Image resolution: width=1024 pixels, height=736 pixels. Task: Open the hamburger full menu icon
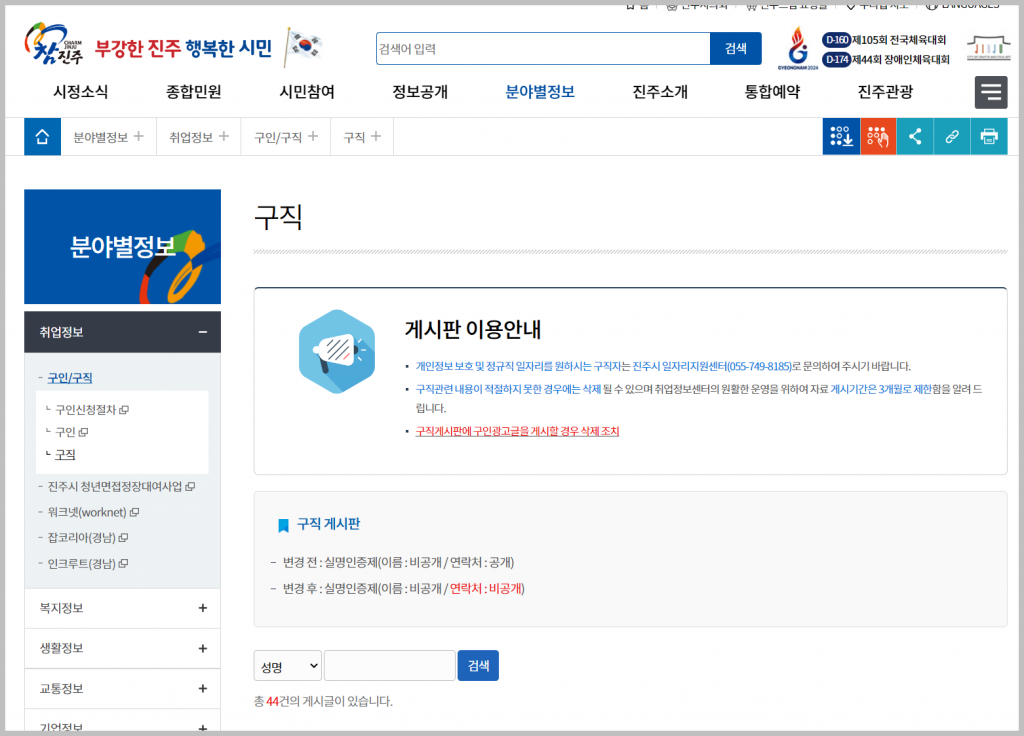pos(991,92)
